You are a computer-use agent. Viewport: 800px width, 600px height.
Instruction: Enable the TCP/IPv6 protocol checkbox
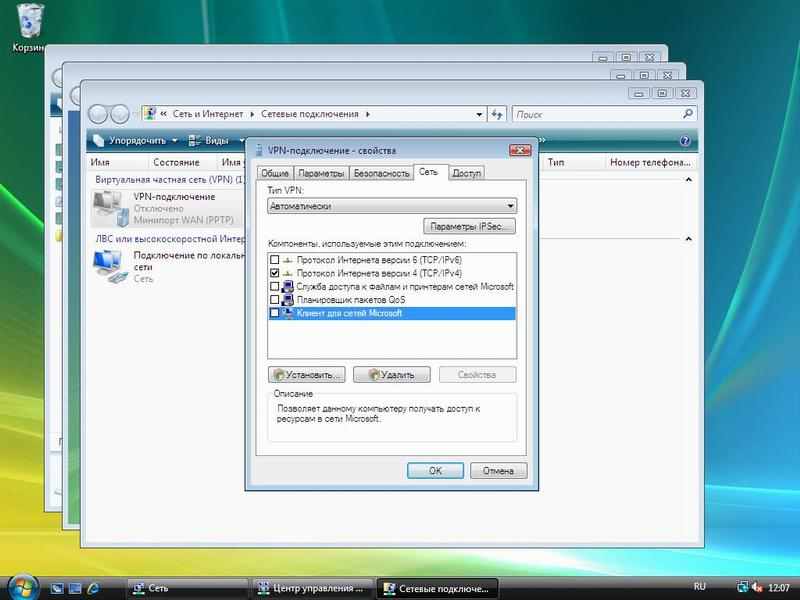click(x=274, y=260)
